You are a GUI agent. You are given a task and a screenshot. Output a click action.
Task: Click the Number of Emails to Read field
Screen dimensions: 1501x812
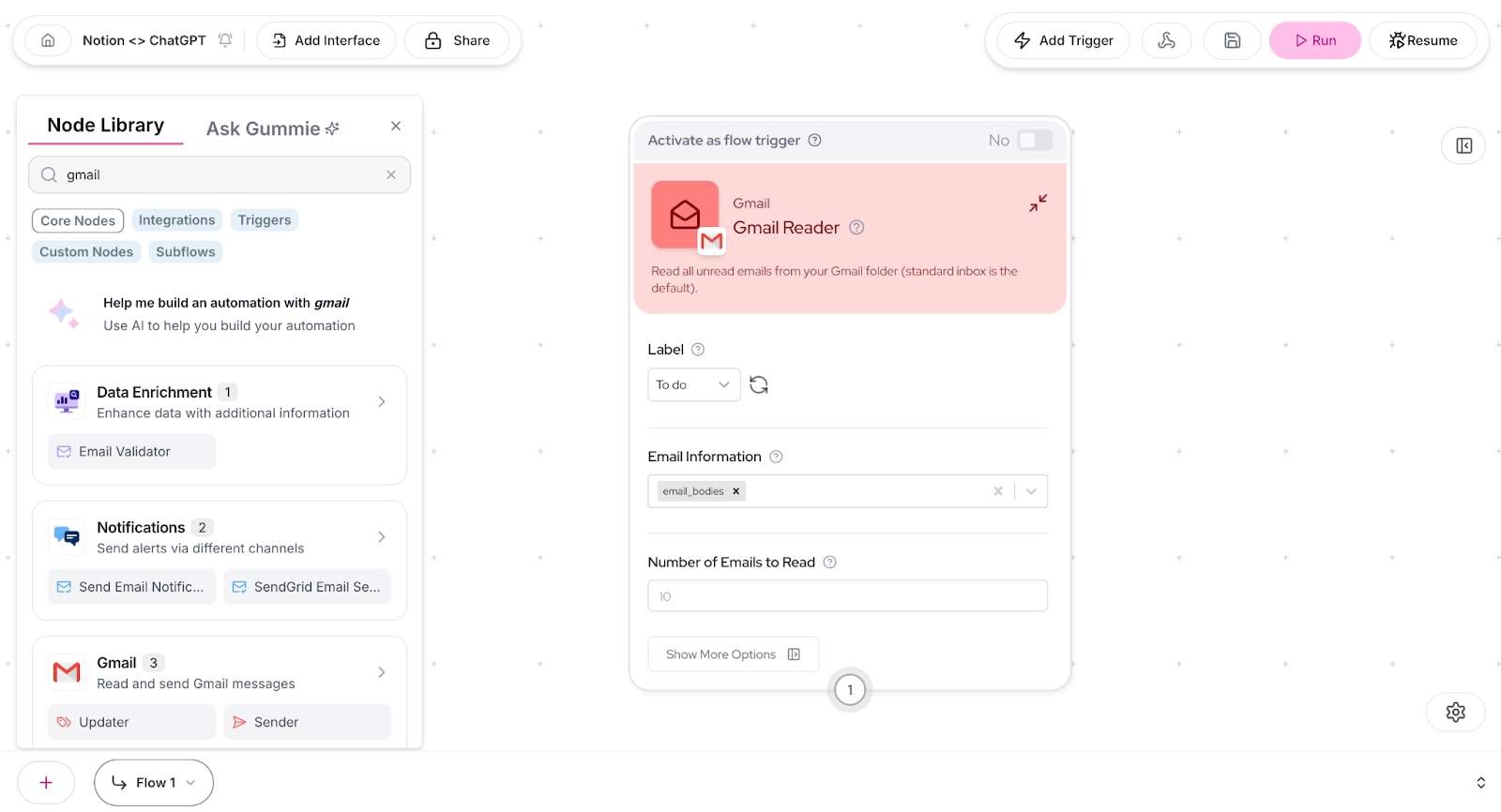(x=847, y=595)
